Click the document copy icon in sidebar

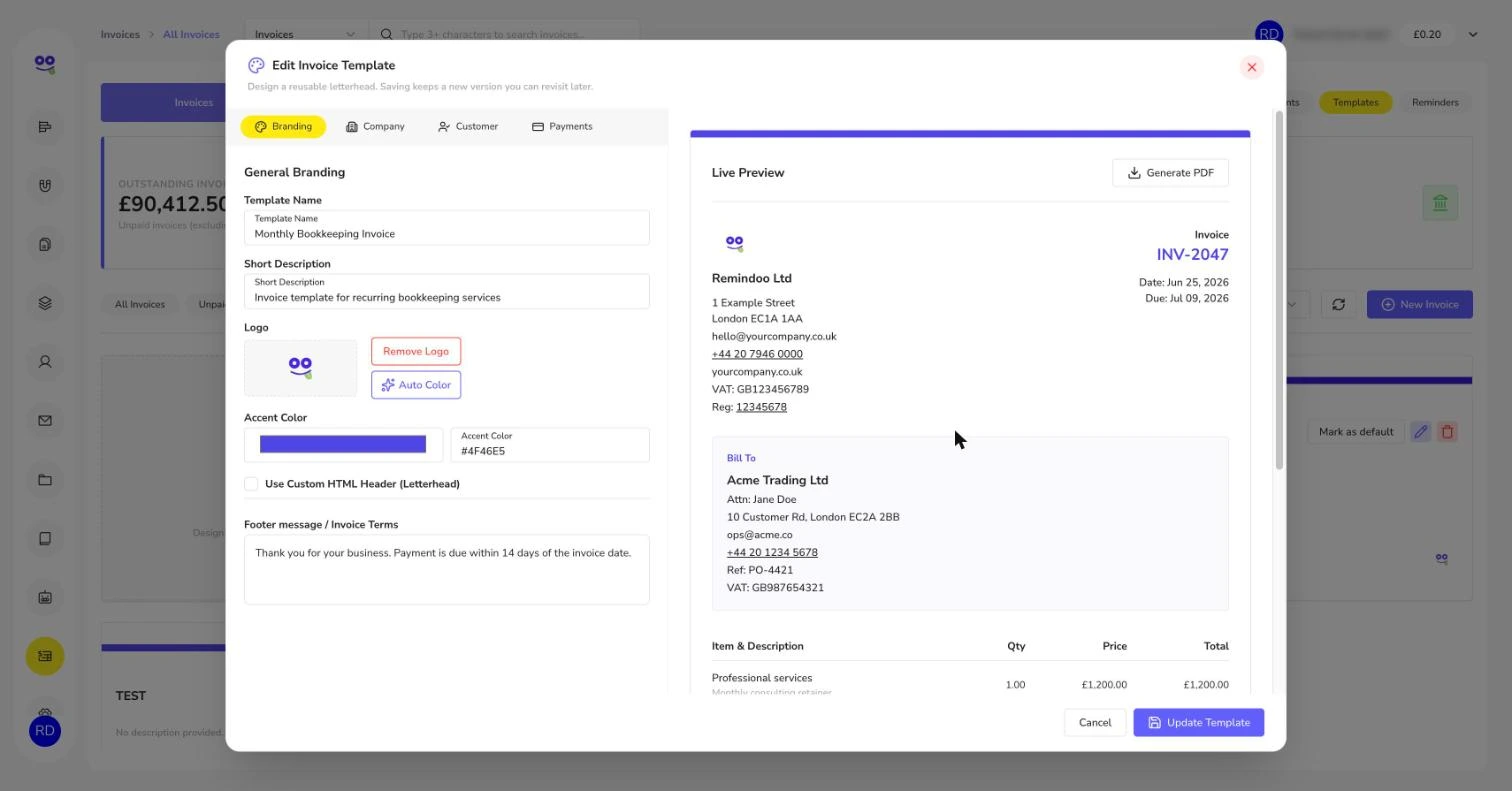45,244
